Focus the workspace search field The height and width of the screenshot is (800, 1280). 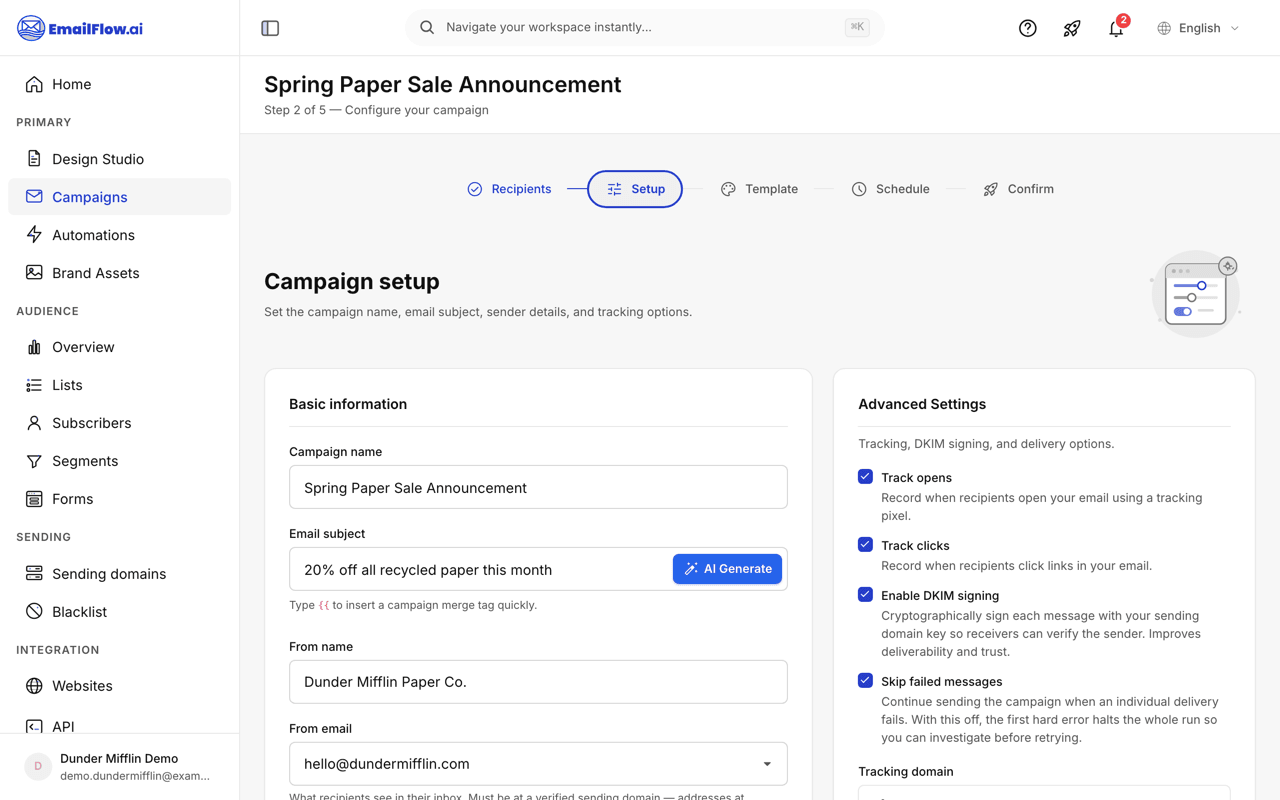645,27
